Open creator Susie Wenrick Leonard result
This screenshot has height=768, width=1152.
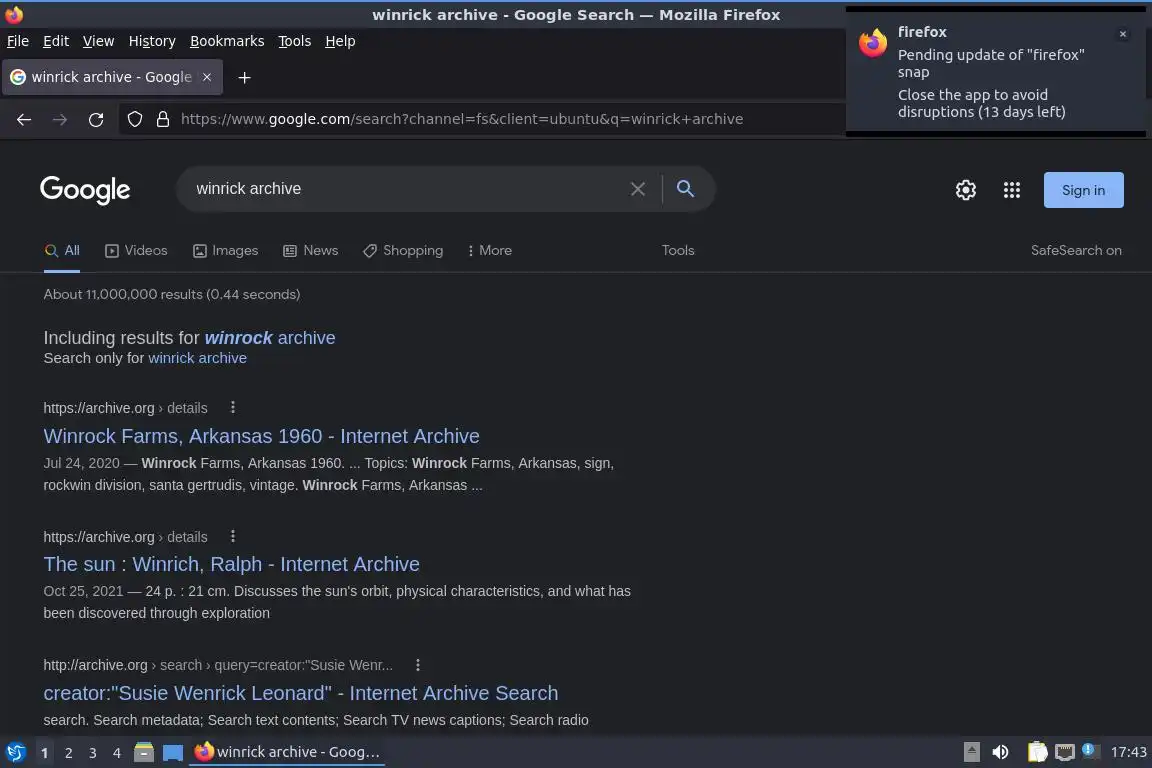point(300,693)
